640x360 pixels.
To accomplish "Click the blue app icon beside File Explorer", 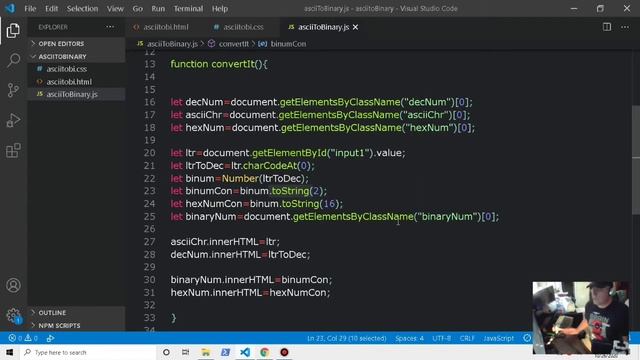I will pyautogui.click(x=225, y=352).
